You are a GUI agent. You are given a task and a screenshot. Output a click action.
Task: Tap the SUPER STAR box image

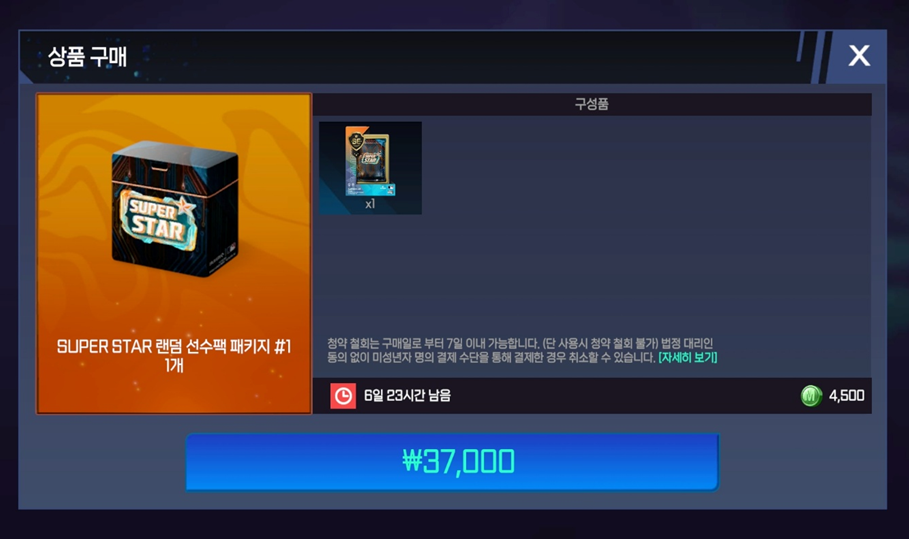pyautogui.click(x=174, y=209)
